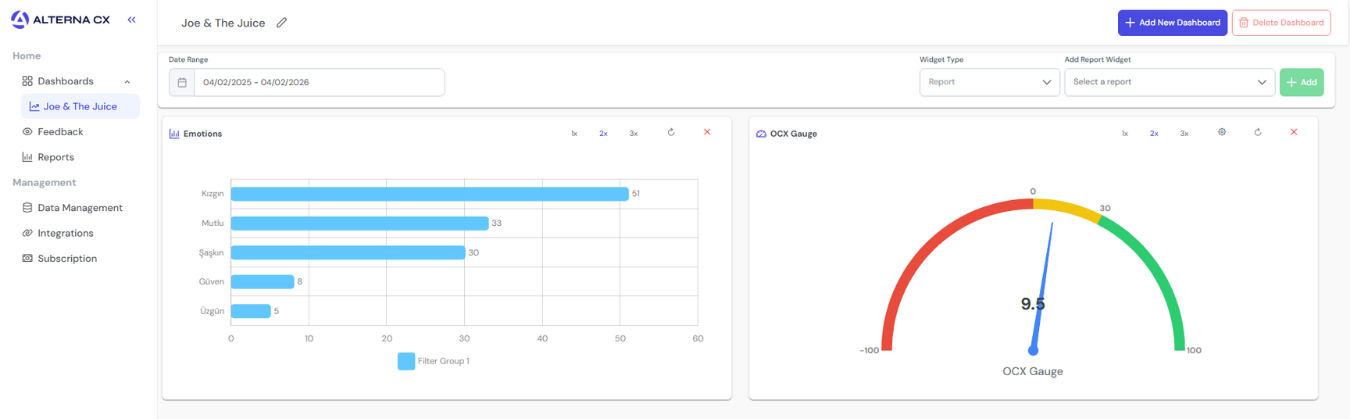This screenshot has width=1350, height=419.
Task: Open OCX Gauge widget settings gear
Action: click(1221, 132)
